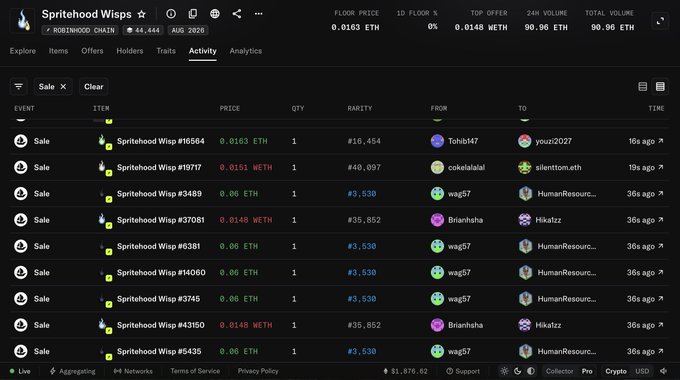Image resolution: width=680 pixels, height=380 pixels.
Task: Open the Analytics tab
Action: [x=245, y=51]
